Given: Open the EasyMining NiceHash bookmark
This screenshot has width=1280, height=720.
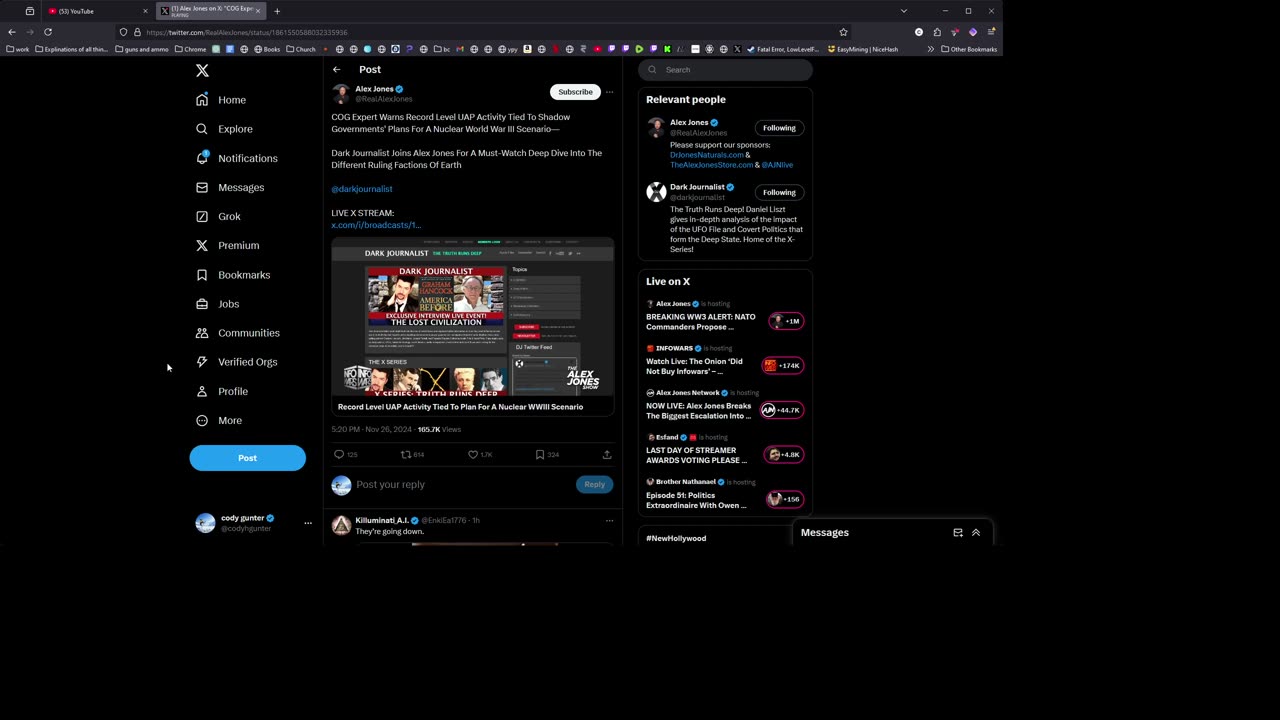Looking at the screenshot, I should [x=863, y=49].
